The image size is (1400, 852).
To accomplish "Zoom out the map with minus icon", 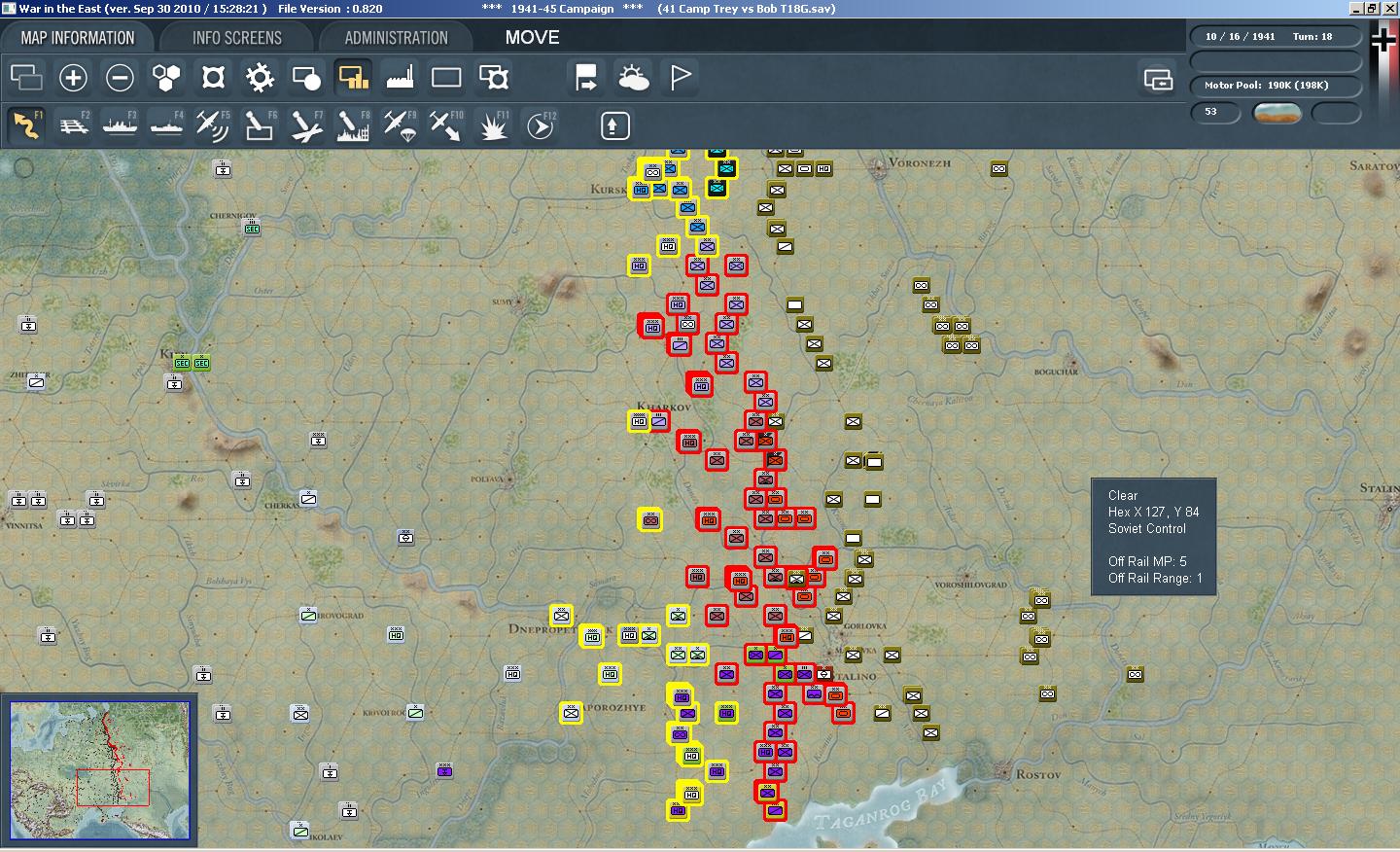I will (120, 77).
